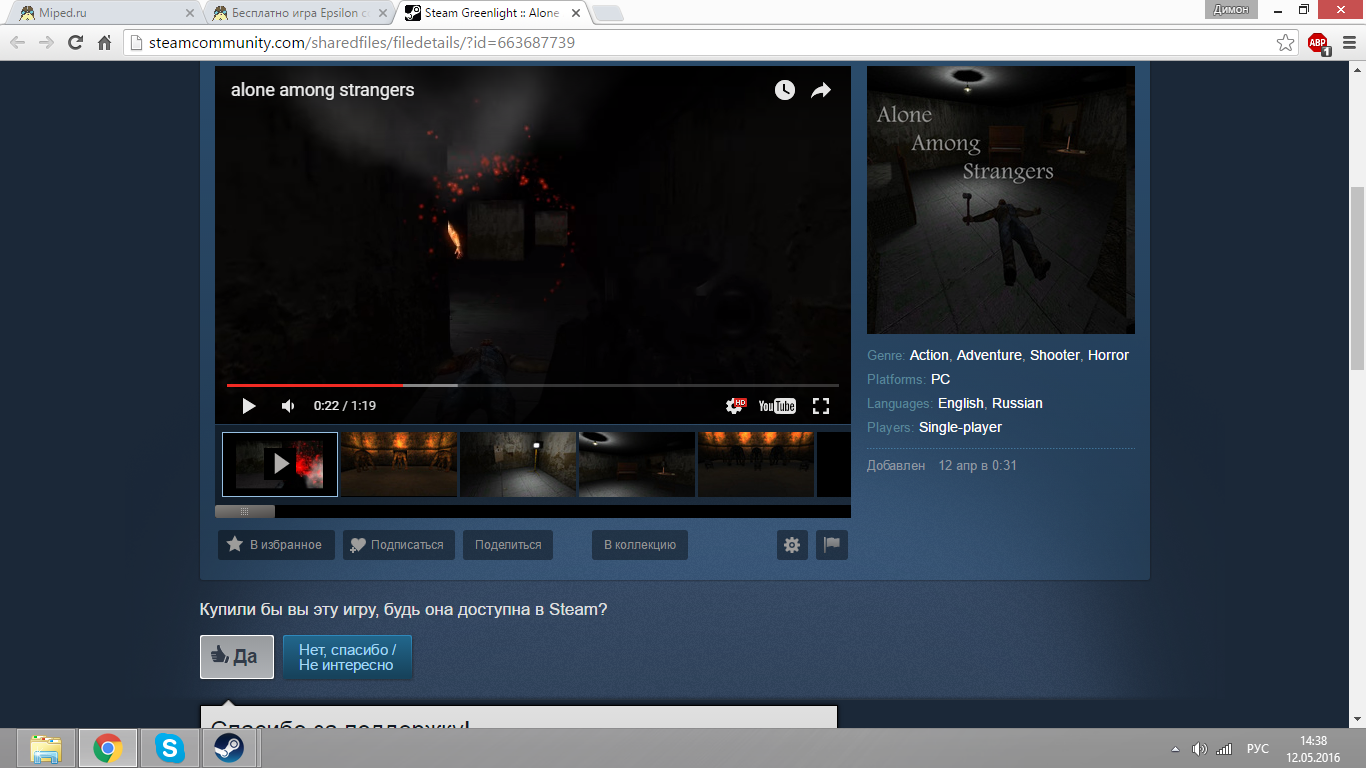Click the Подписаться subscribe button
The image size is (1366, 768).
(399, 545)
